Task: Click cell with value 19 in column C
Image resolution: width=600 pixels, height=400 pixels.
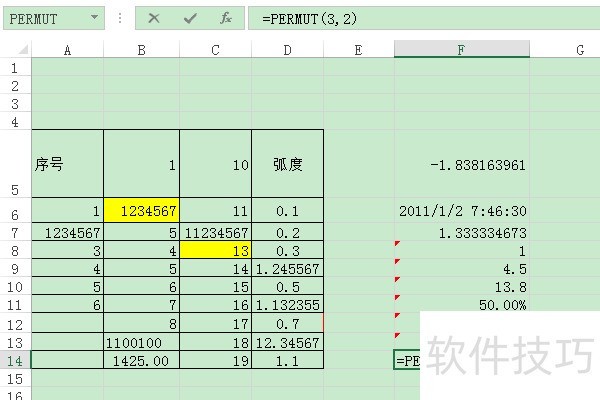Action: pos(215,360)
